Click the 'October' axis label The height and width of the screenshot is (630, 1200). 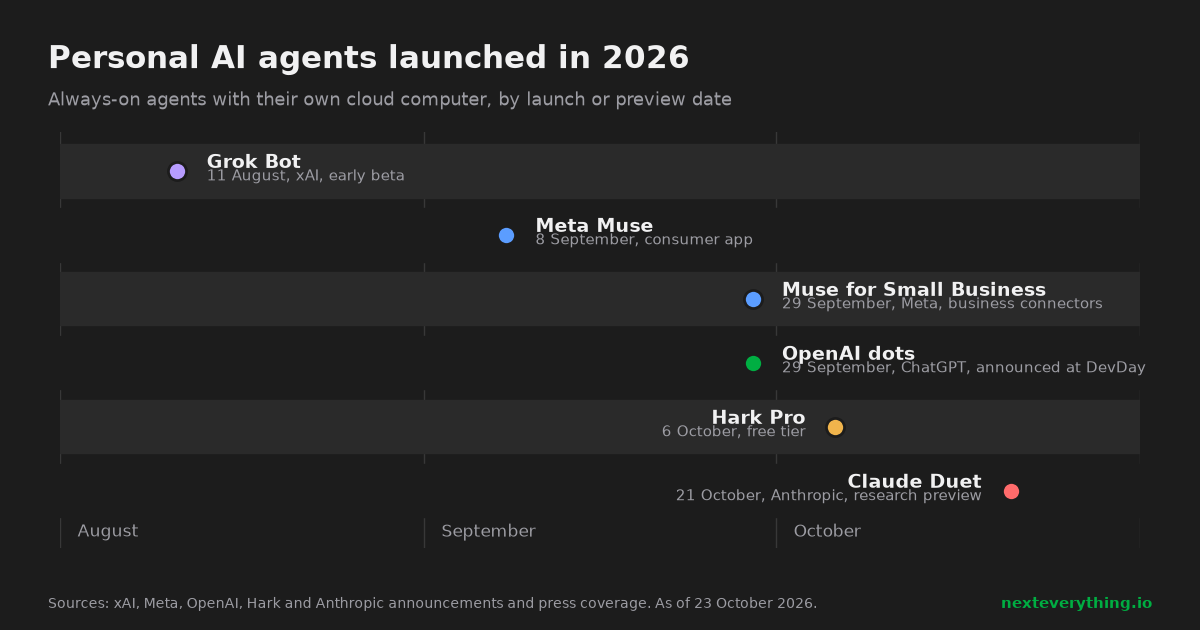point(827,531)
